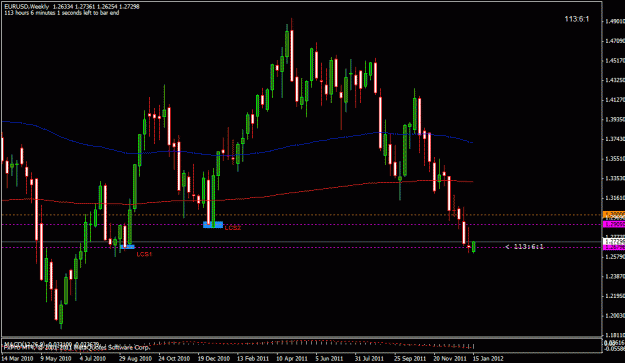Screen dimensions: 625x363
Task: Click the 25 Sep 2011 date label
Action: (x=410, y=358)
